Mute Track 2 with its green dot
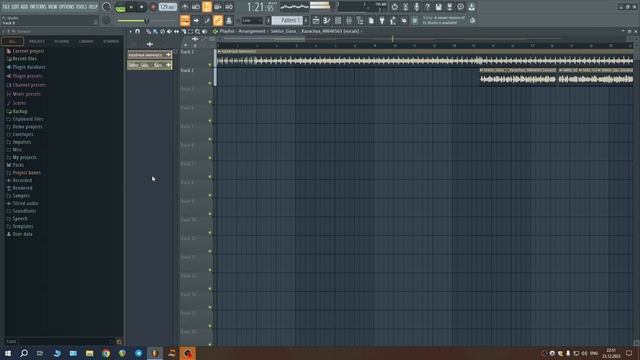640x360 pixels. click(210, 83)
